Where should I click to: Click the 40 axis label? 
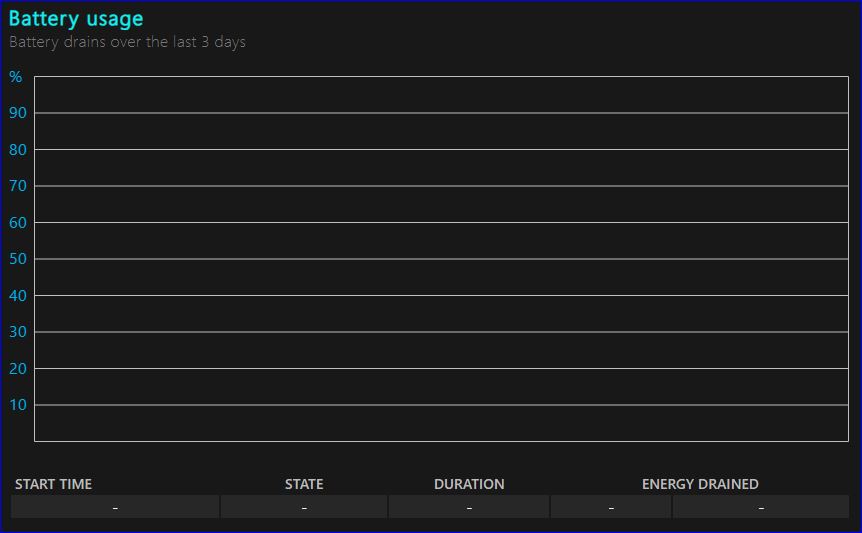click(x=18, y=296)
